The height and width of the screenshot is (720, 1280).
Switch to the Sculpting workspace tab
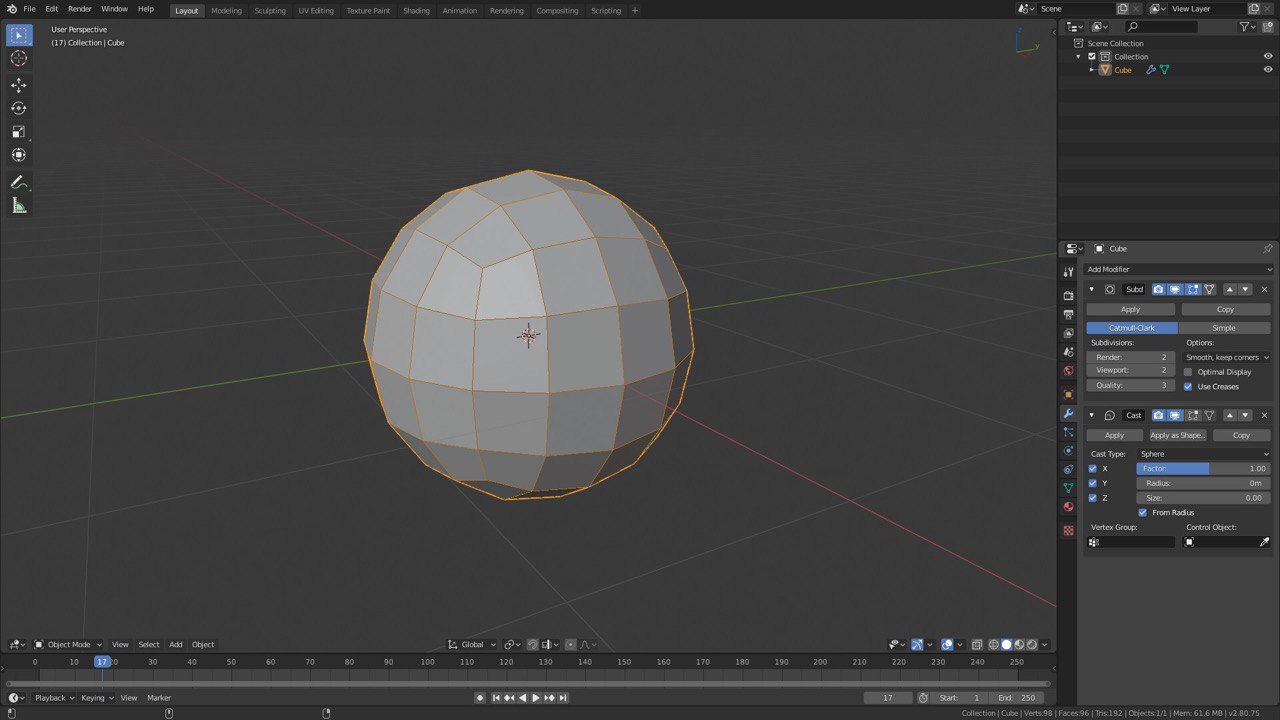269,10
